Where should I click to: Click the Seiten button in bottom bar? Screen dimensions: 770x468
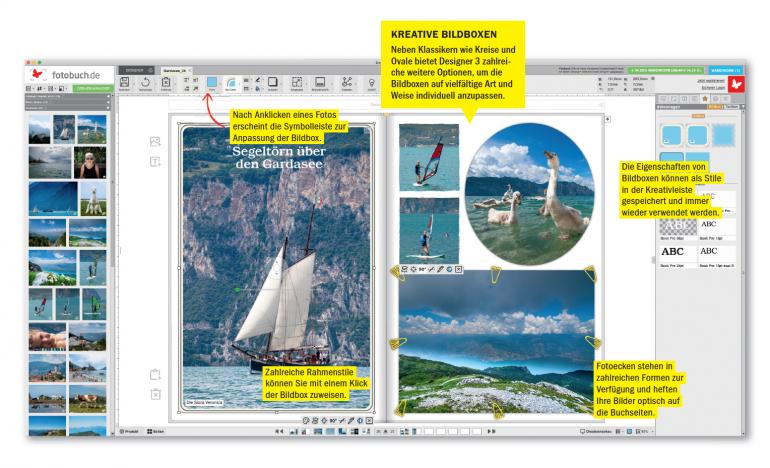coord(156,431)
